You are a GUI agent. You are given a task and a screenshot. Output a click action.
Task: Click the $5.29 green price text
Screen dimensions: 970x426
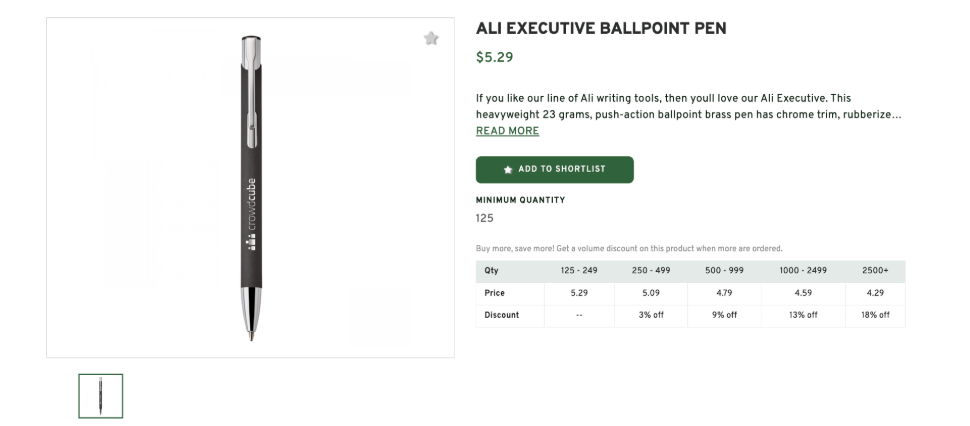[494, 57]
